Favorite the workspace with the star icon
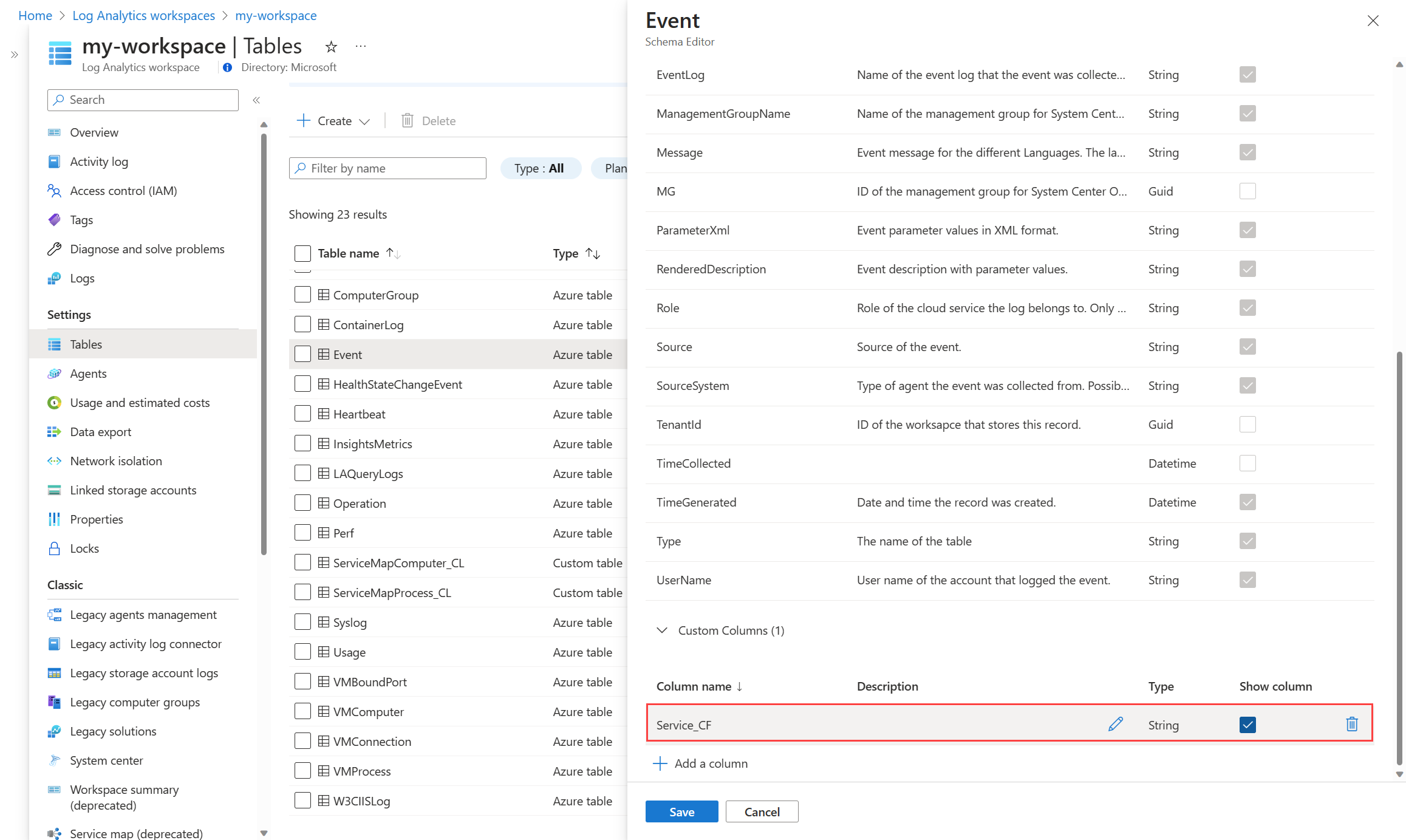Viewport: 1406px width, 840px height. click(331, 47)
